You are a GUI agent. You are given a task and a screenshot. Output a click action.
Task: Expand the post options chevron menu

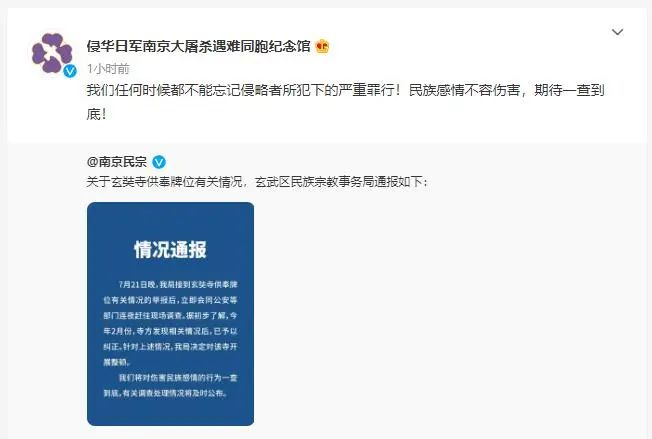(617, 32)
